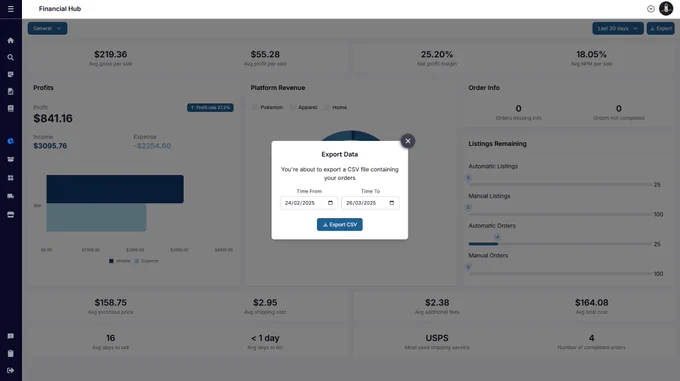Viewport: 680px width, 381px height.
Task: Click the Export CSV button
Action: tap(340, 225)
